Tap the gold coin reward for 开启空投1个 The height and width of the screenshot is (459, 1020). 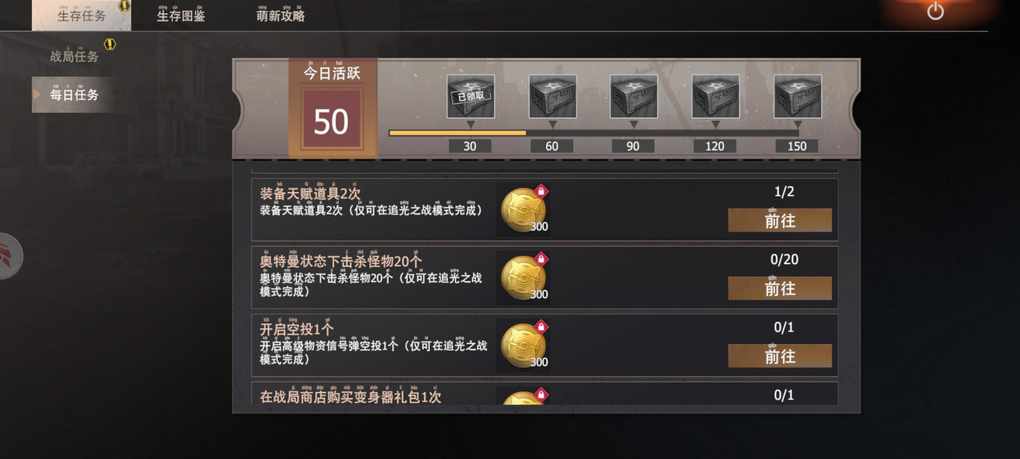point(525,345)
